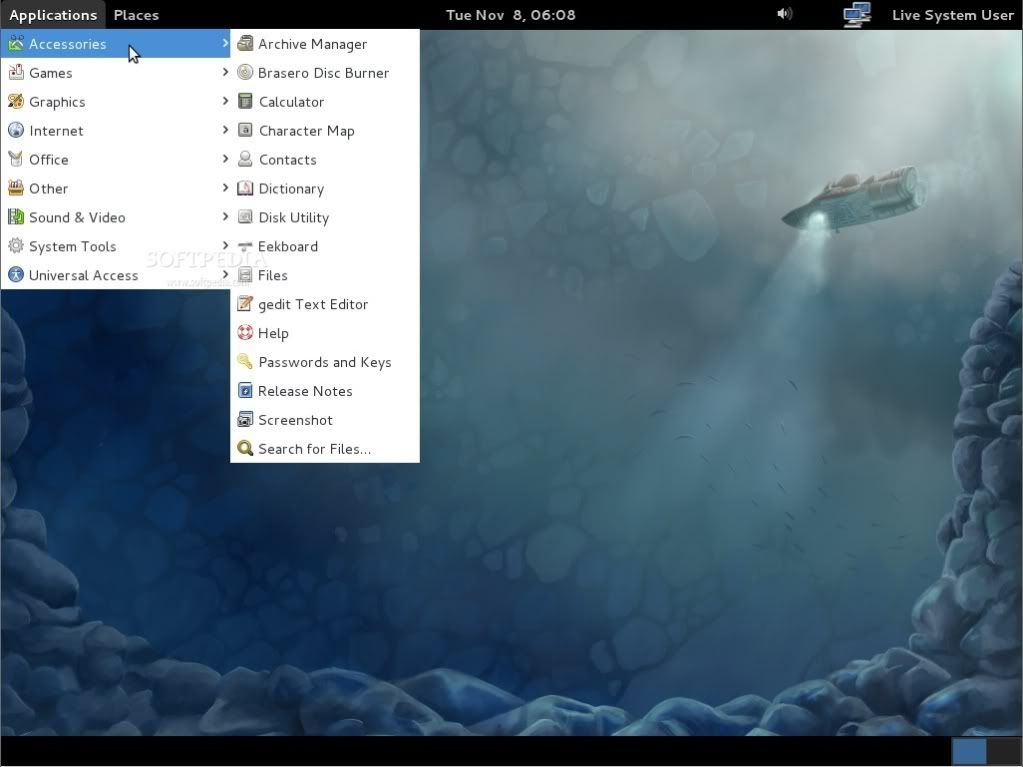Click the Help lifebuoy icon
1023x767 pixels.
tap(245, 333)
